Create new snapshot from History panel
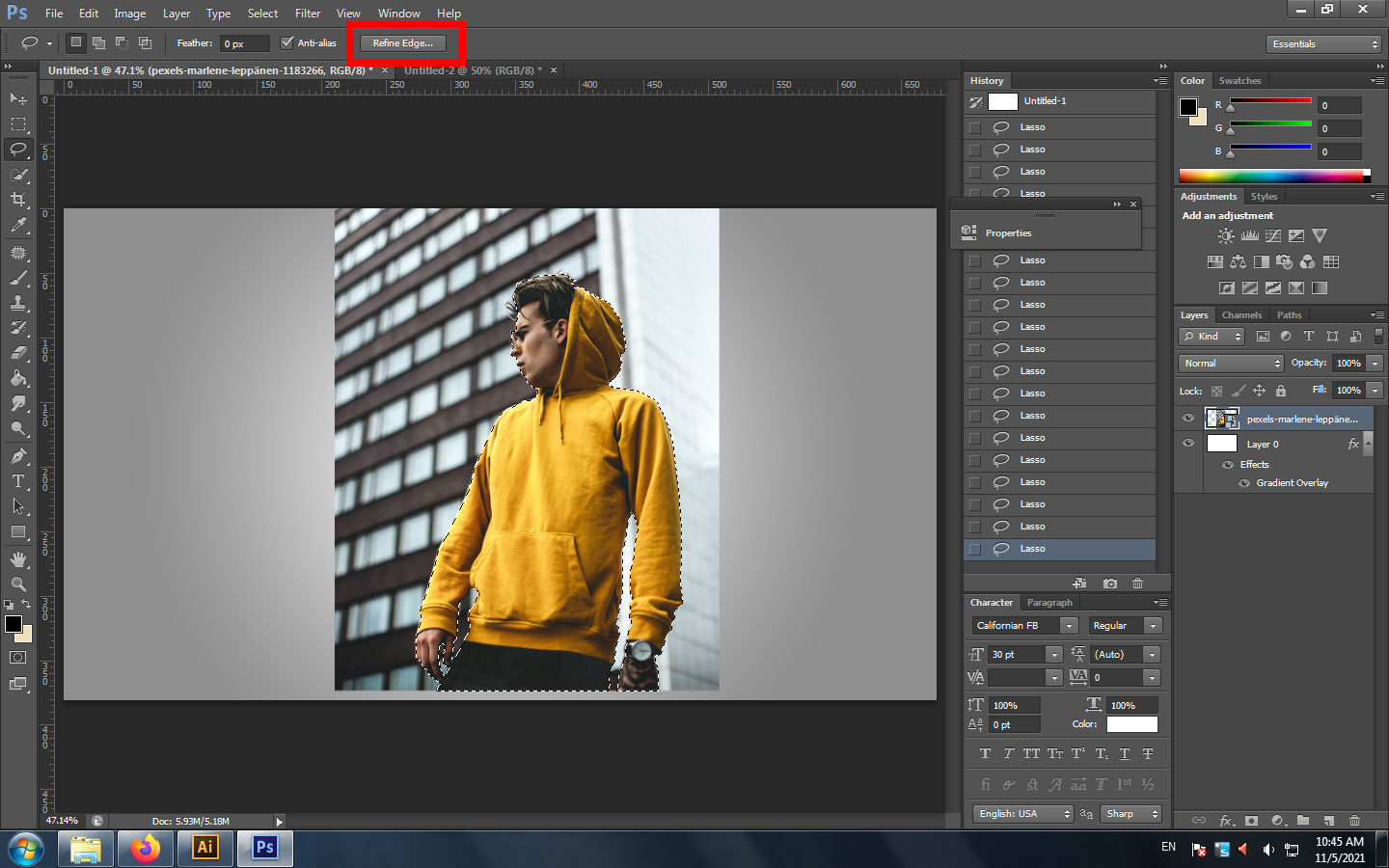This screenshot has width=1389, height=868. 1110,583
